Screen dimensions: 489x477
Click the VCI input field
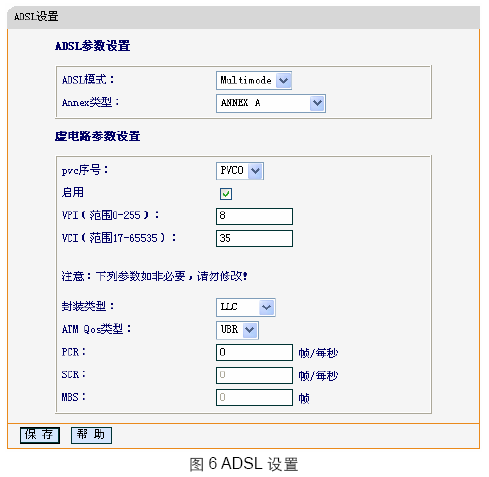point(254,238)
